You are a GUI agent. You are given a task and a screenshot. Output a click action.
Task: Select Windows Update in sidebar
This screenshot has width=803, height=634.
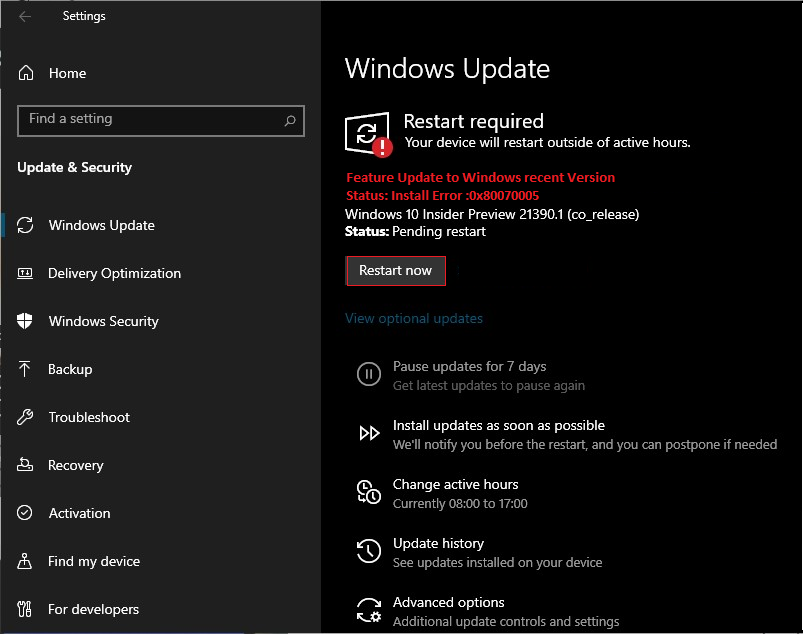pyautogui.click(x=101, y=225)
